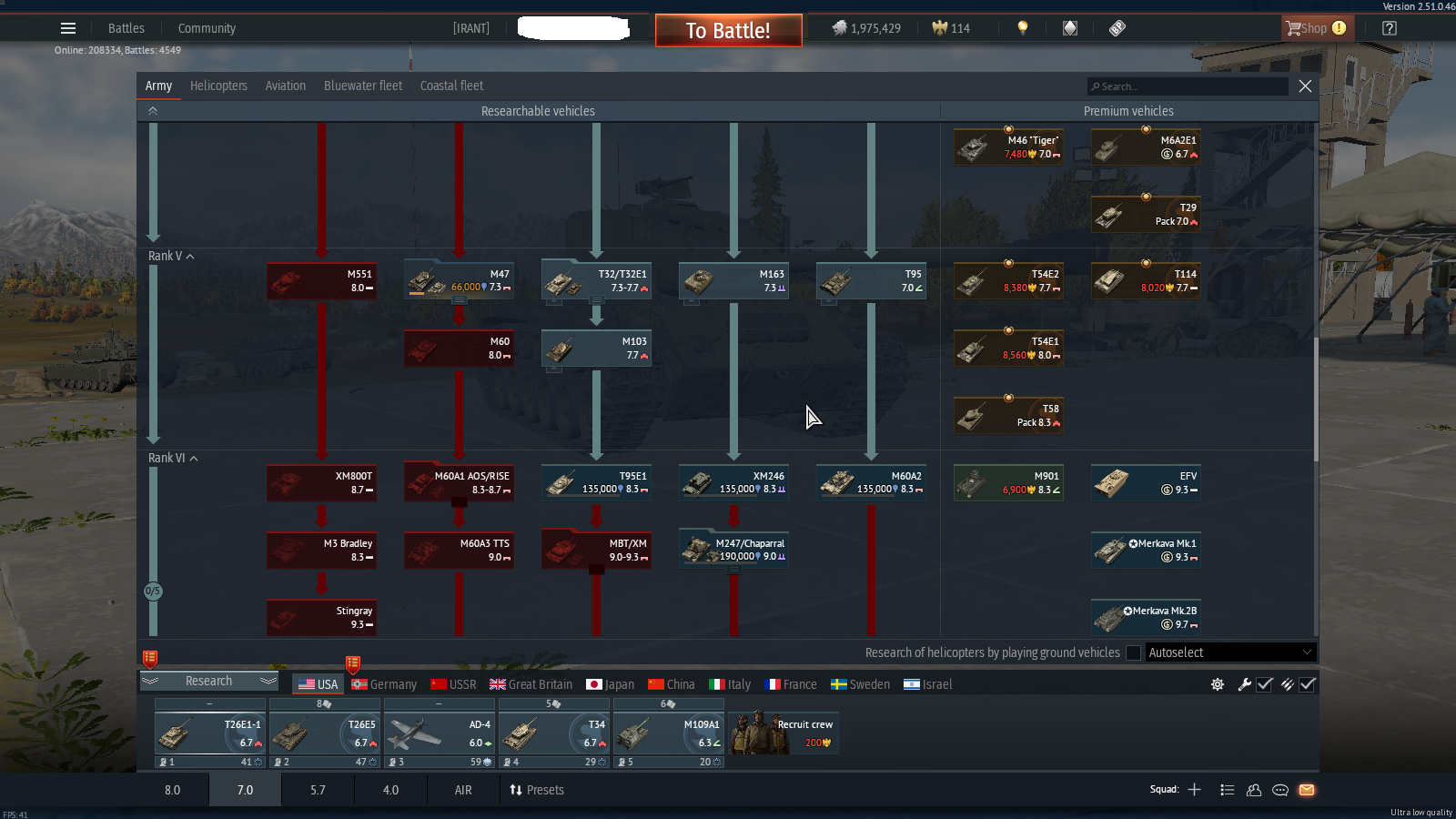Toggle the auto-refill ammunition checkbox

pos(1307,684)
